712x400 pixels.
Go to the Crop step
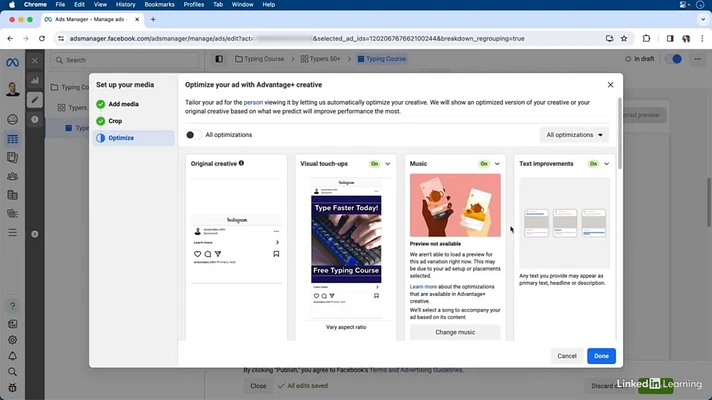coord(116,121)
